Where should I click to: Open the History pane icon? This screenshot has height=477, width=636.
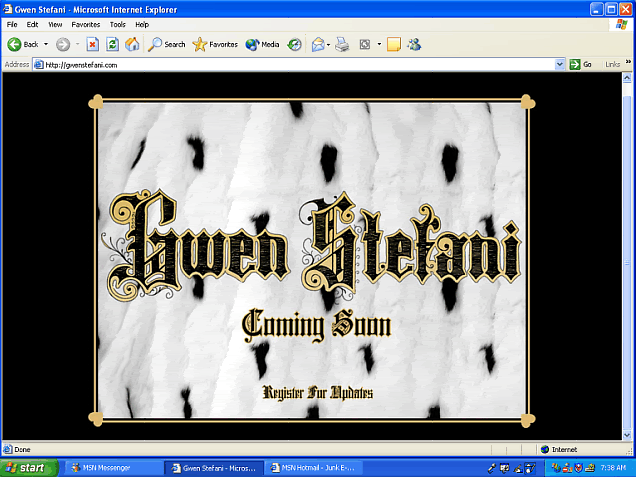point(294,44)
